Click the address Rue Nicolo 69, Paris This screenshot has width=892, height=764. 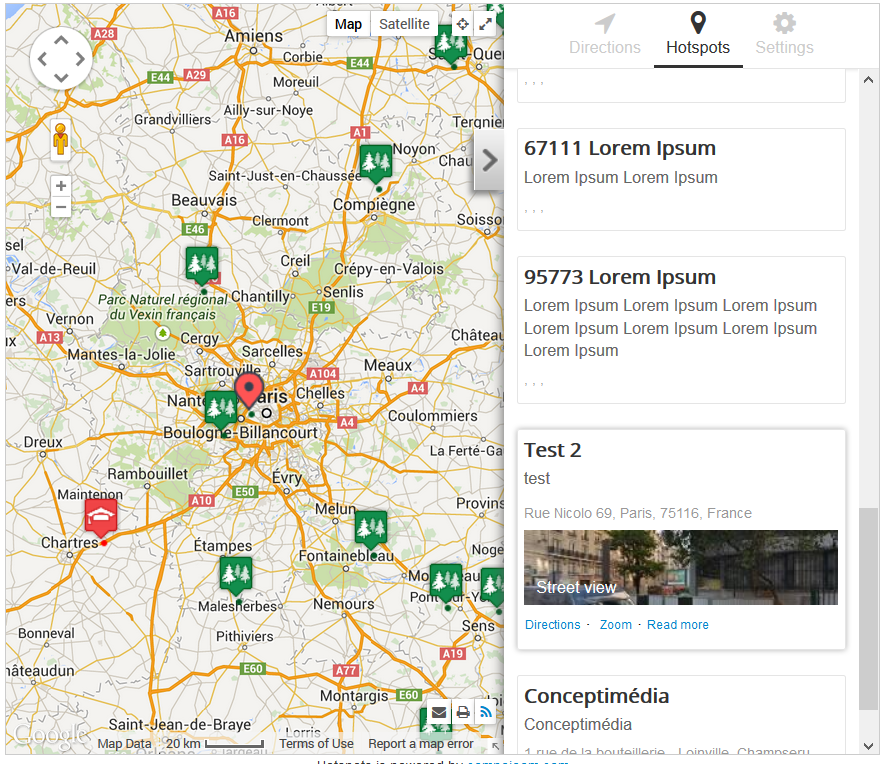point(638,513)
